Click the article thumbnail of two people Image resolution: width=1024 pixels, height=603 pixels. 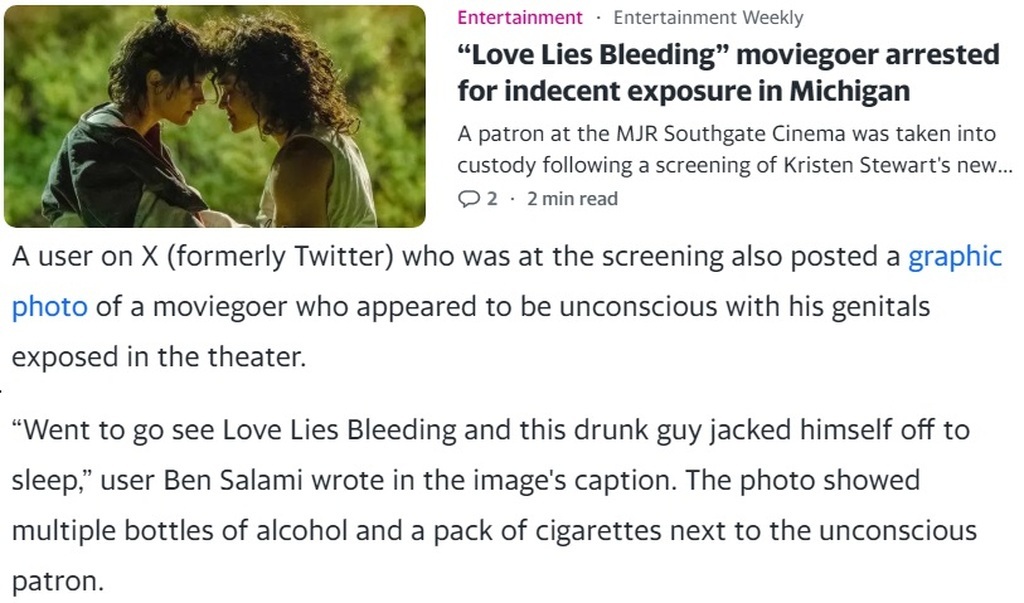tap(215, 116)
